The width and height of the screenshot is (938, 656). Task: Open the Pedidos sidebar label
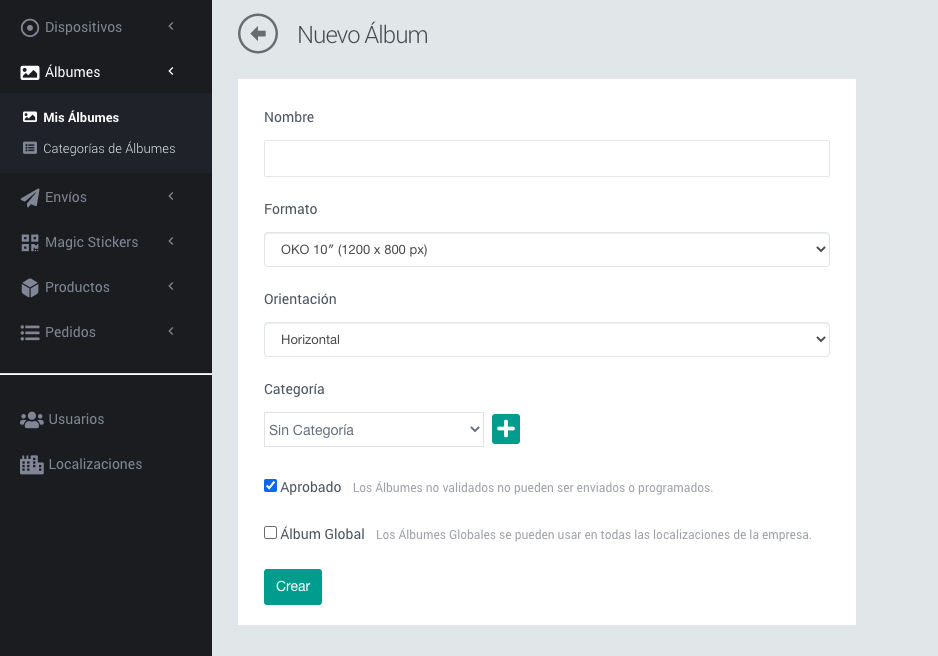click(x=70, y=332)
